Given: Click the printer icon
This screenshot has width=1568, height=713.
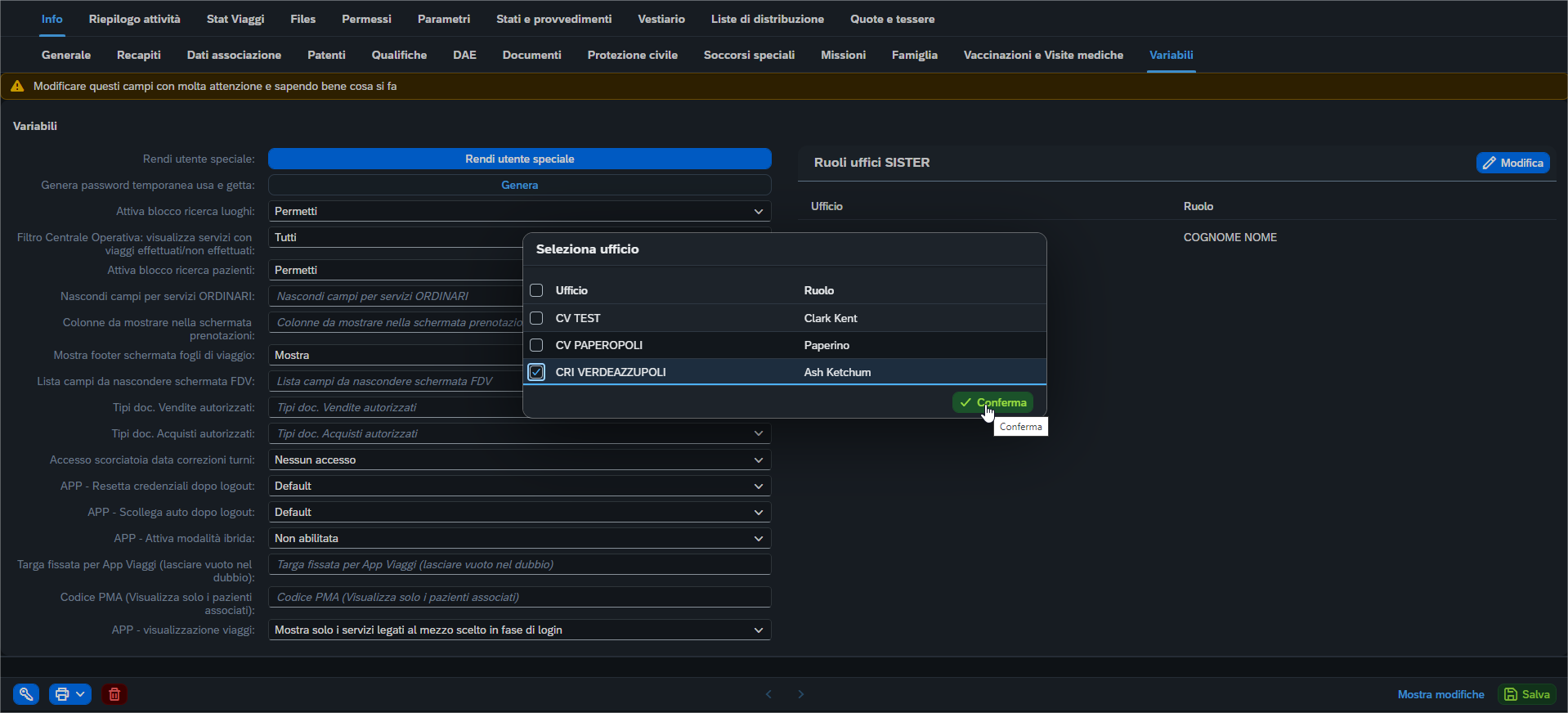Looking at the screenshot, I should [61, 694].
